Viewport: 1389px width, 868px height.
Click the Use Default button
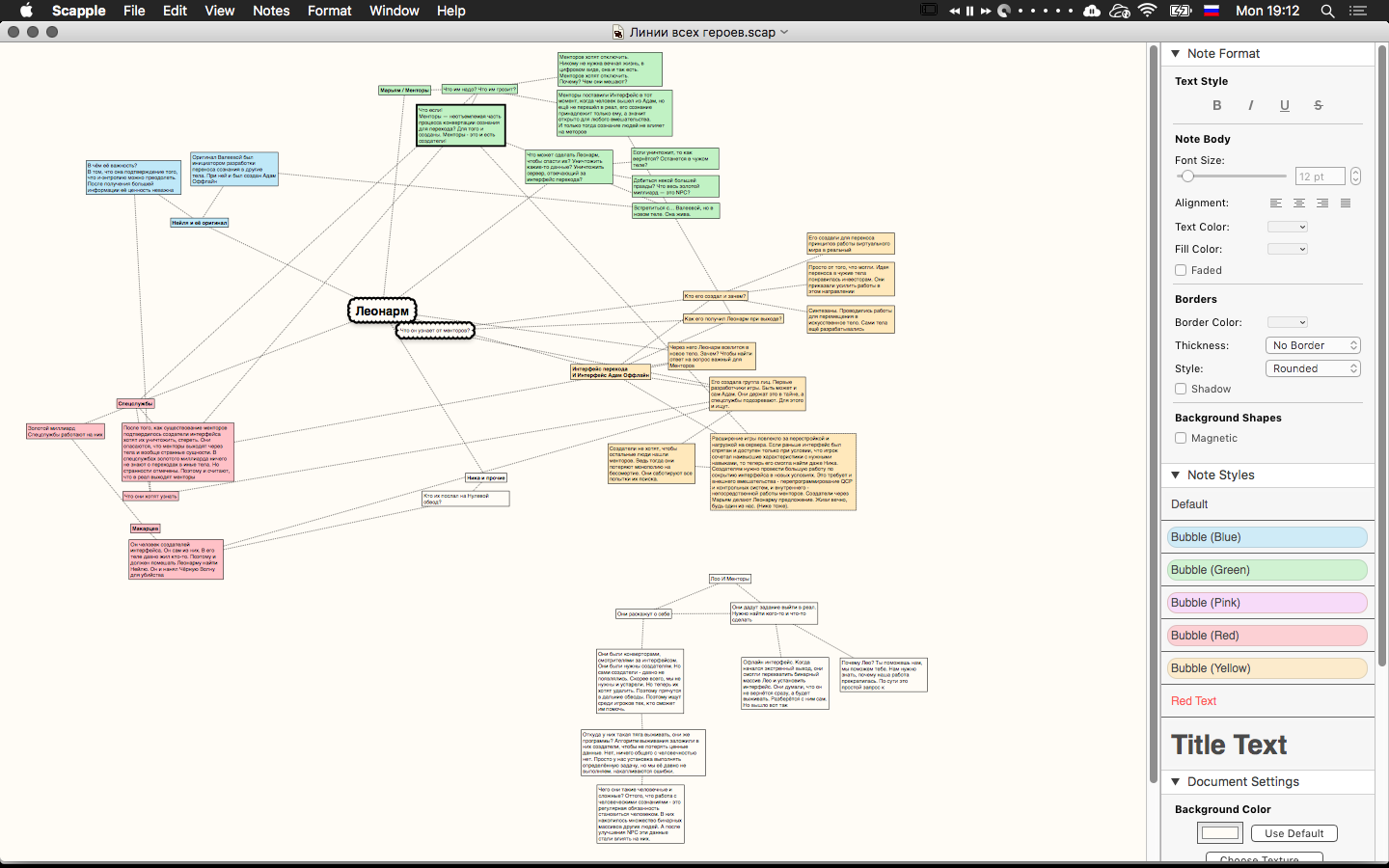[1294, 833]
